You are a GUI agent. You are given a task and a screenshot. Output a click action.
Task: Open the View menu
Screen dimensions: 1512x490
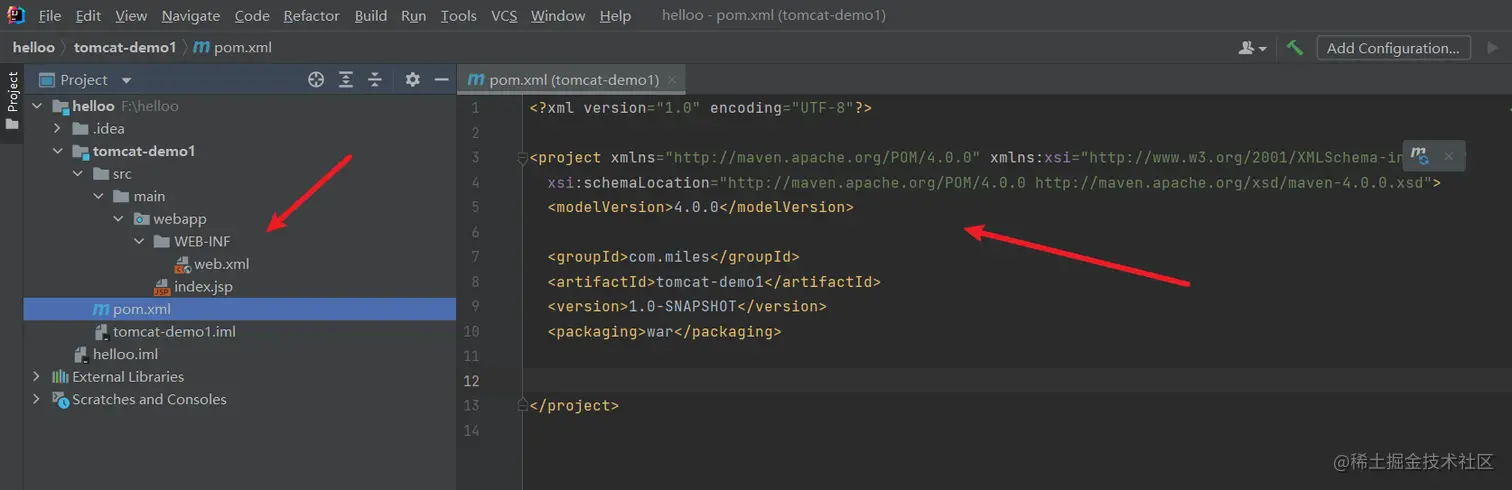(x=131, y=16)
